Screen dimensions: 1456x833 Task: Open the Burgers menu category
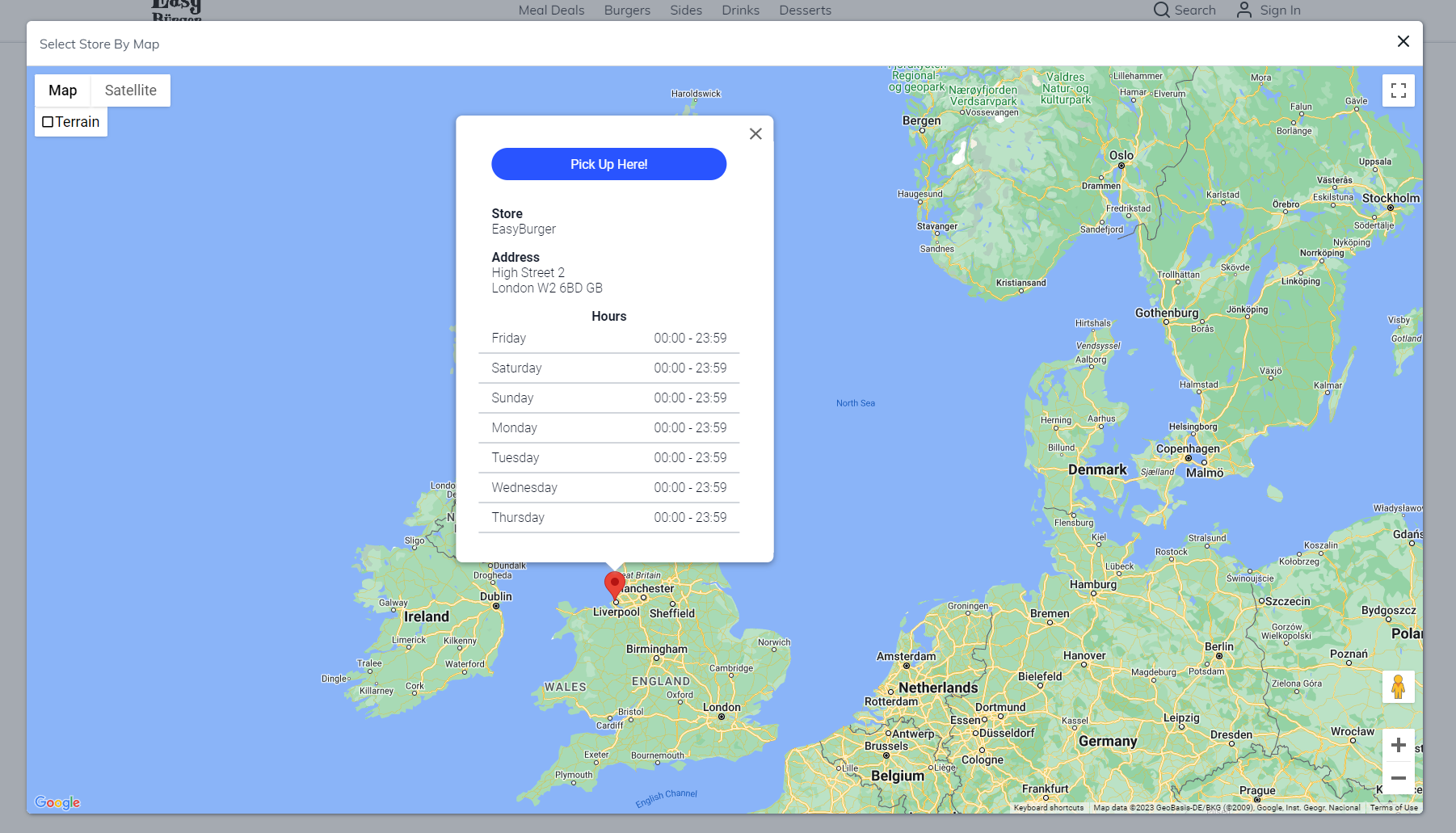[627, 11]
